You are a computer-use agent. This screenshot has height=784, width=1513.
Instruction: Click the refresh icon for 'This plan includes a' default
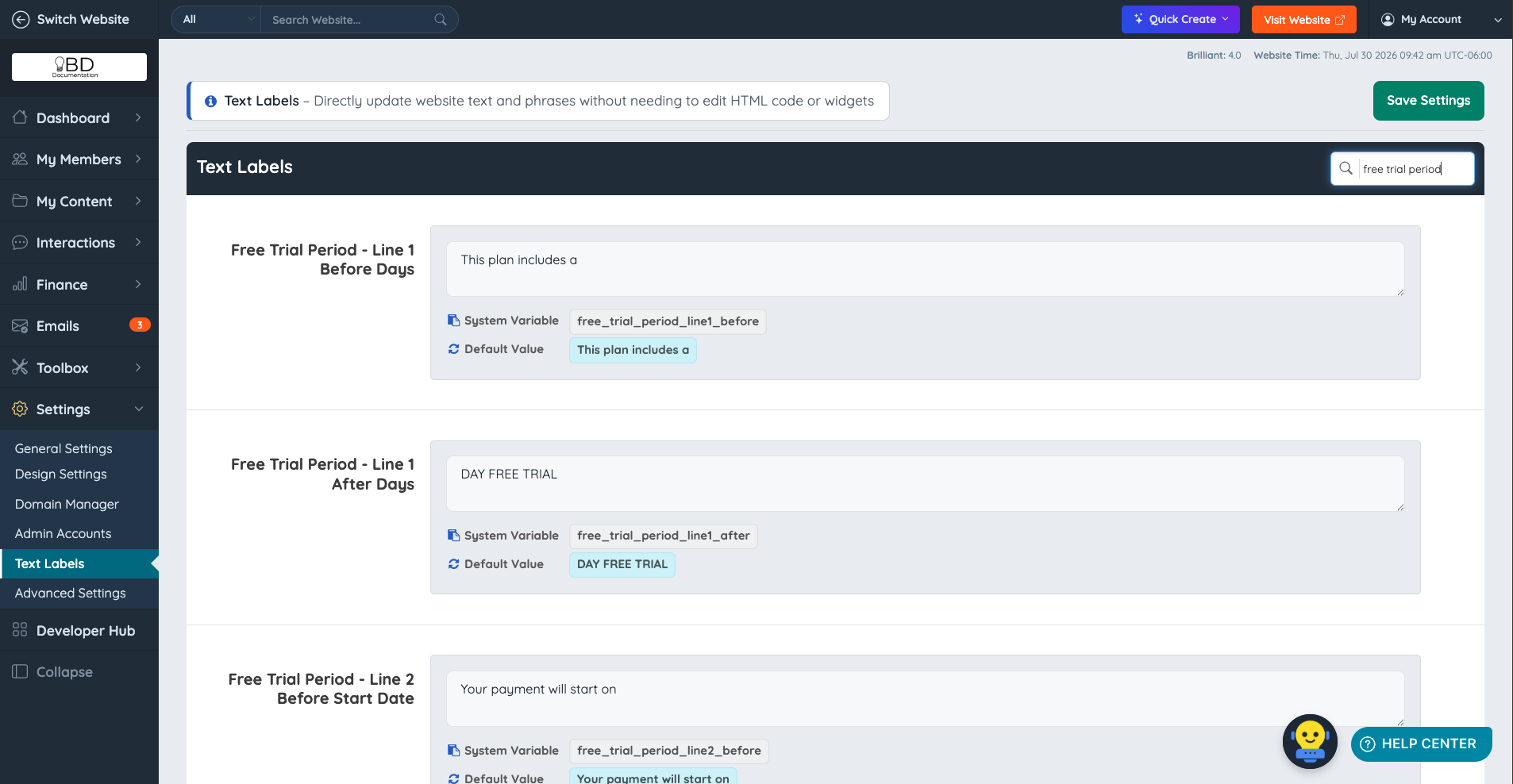pos(453,349)
